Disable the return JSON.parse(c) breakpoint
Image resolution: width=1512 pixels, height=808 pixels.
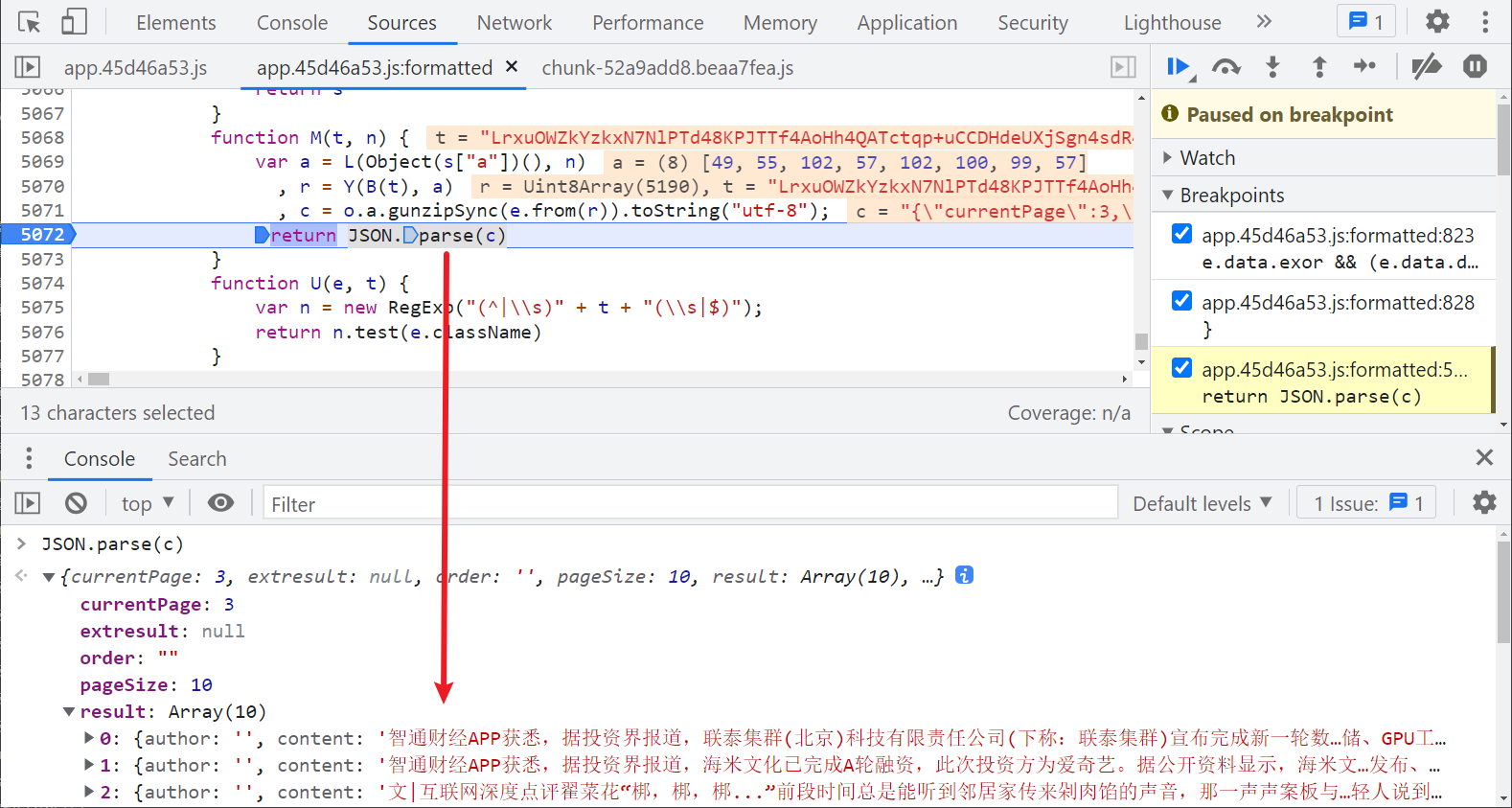[1182, 368]
